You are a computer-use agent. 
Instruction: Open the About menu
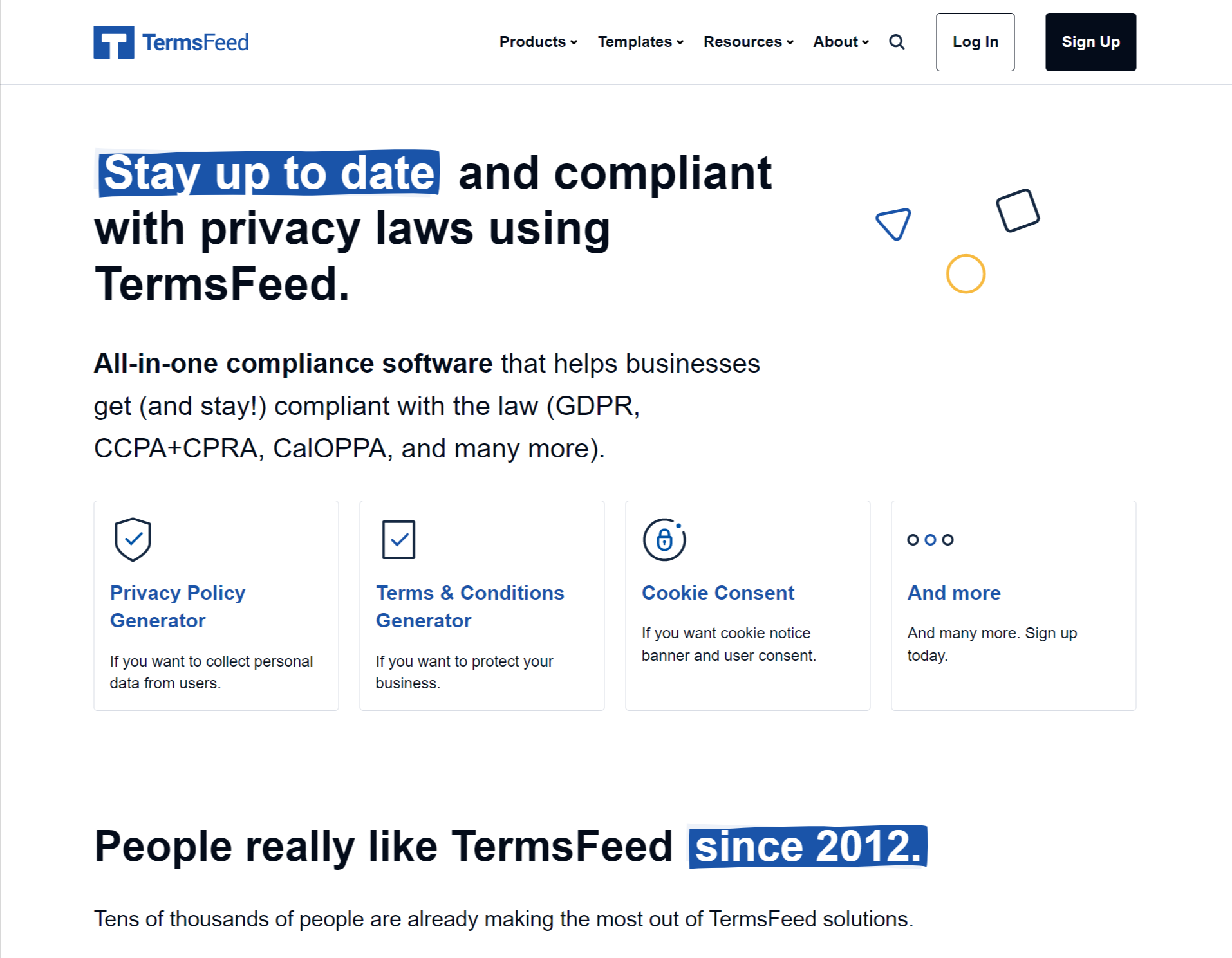click(841, 42)
